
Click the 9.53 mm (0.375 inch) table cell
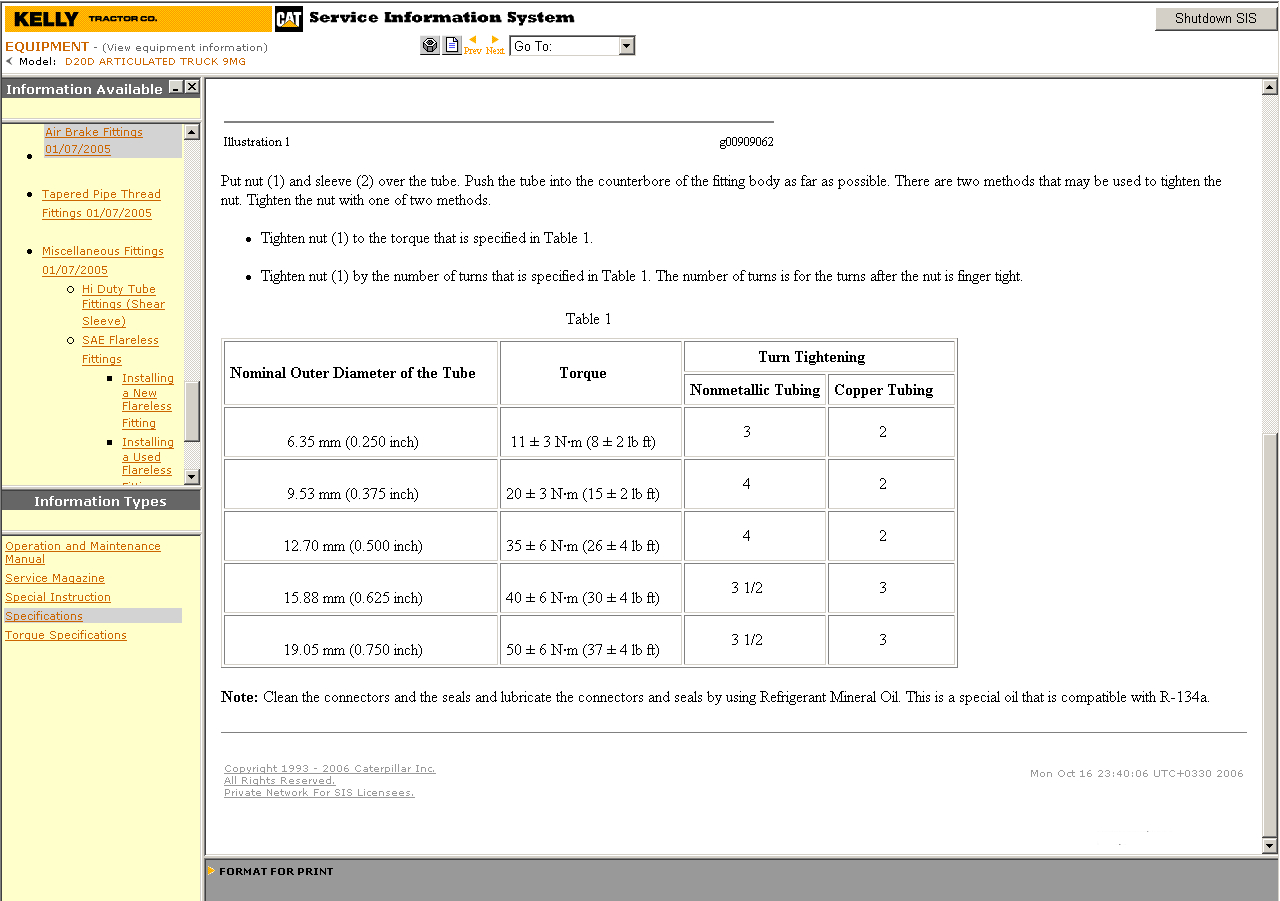pyautogui.click(x=361, y=484)
